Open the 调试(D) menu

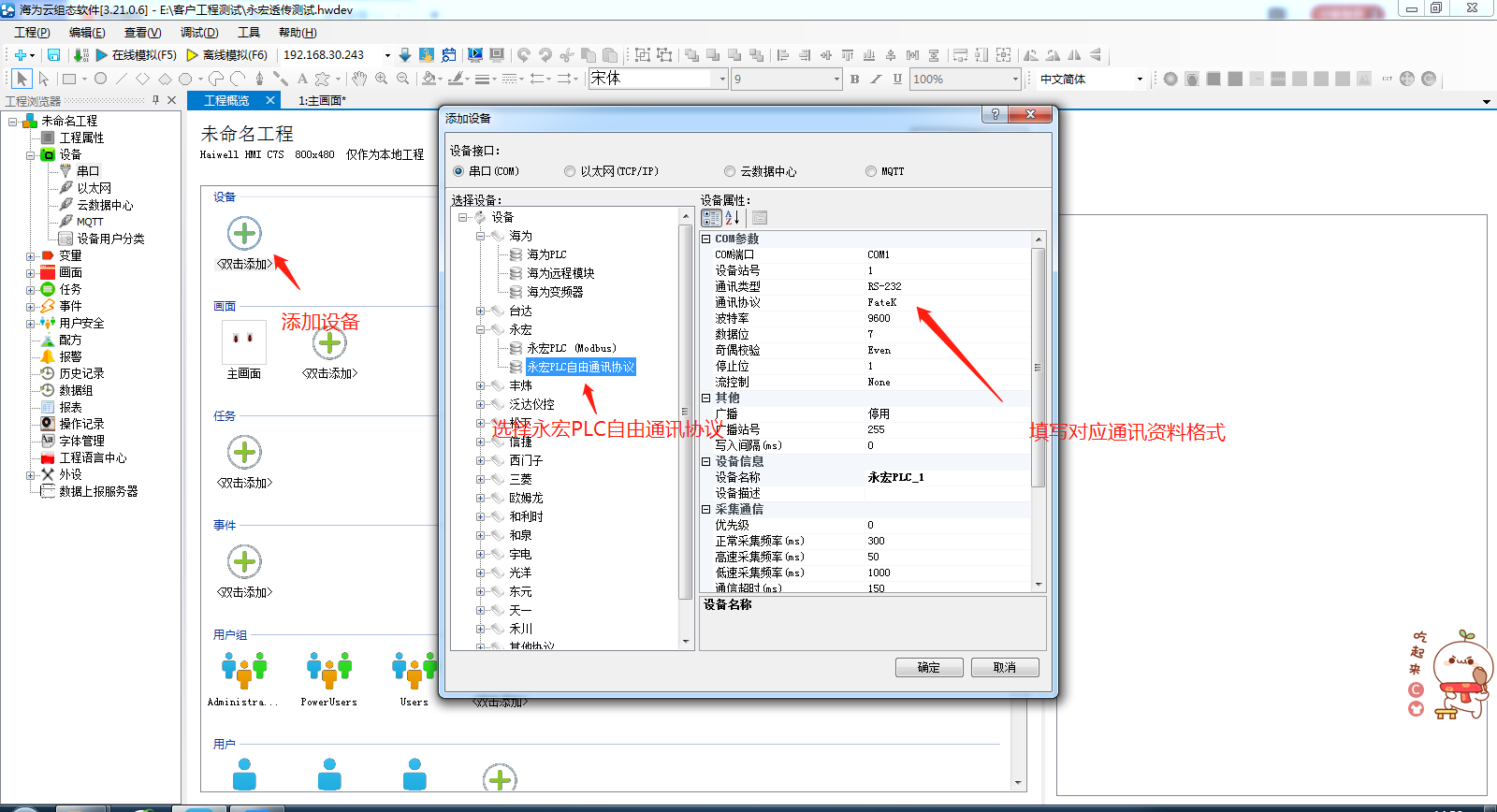coord(198,32)
